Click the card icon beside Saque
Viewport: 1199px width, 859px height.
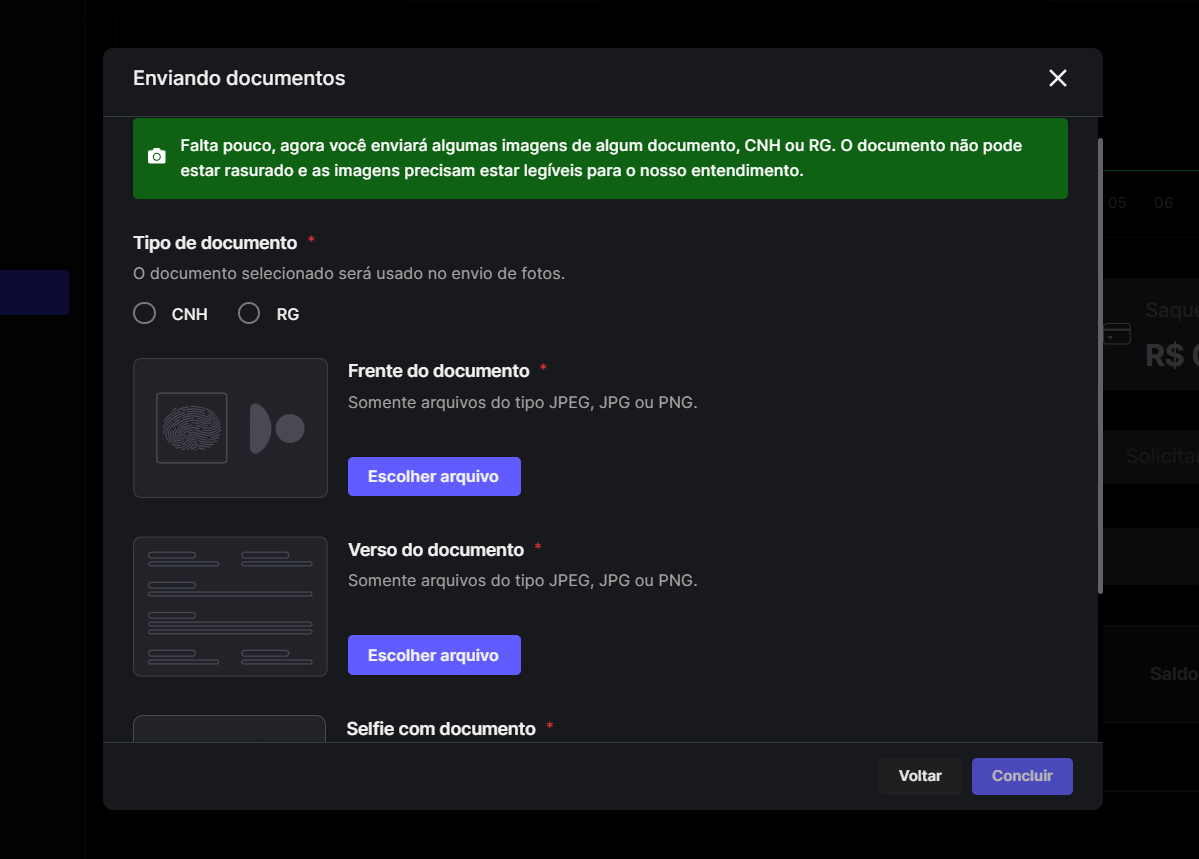(1117, 334)
